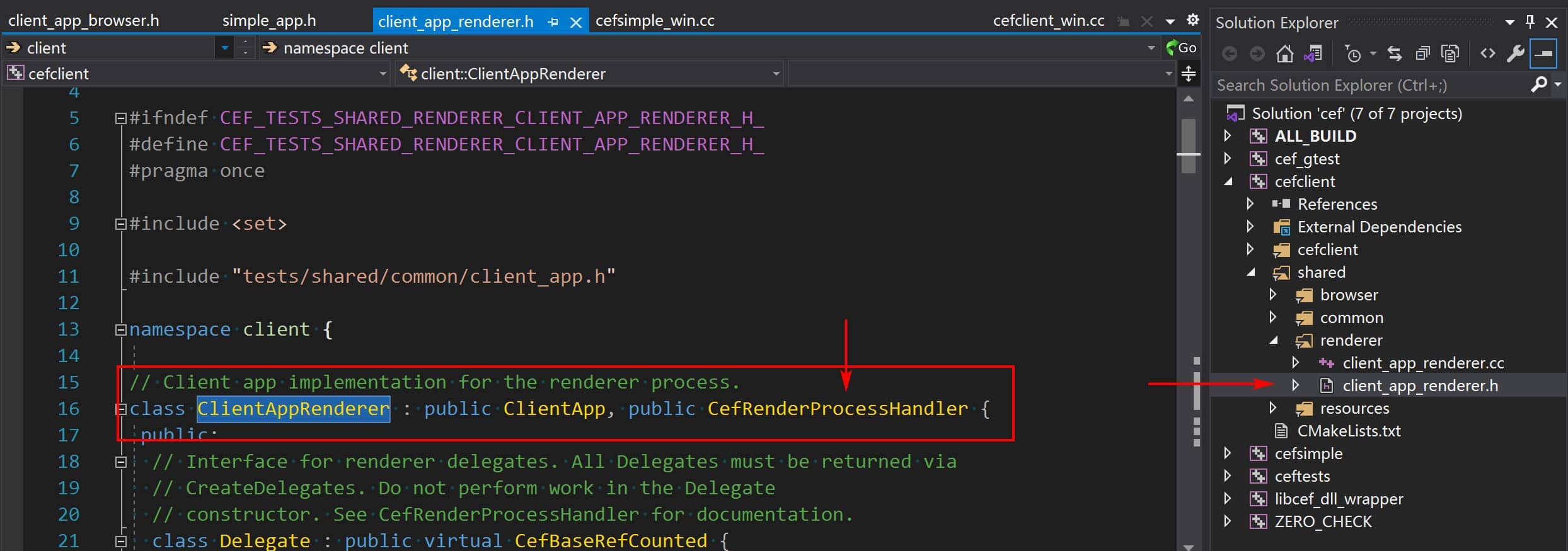1568x551 pixels.
Task: Expand the cefsimple project node
Action: click(1227, 453)
